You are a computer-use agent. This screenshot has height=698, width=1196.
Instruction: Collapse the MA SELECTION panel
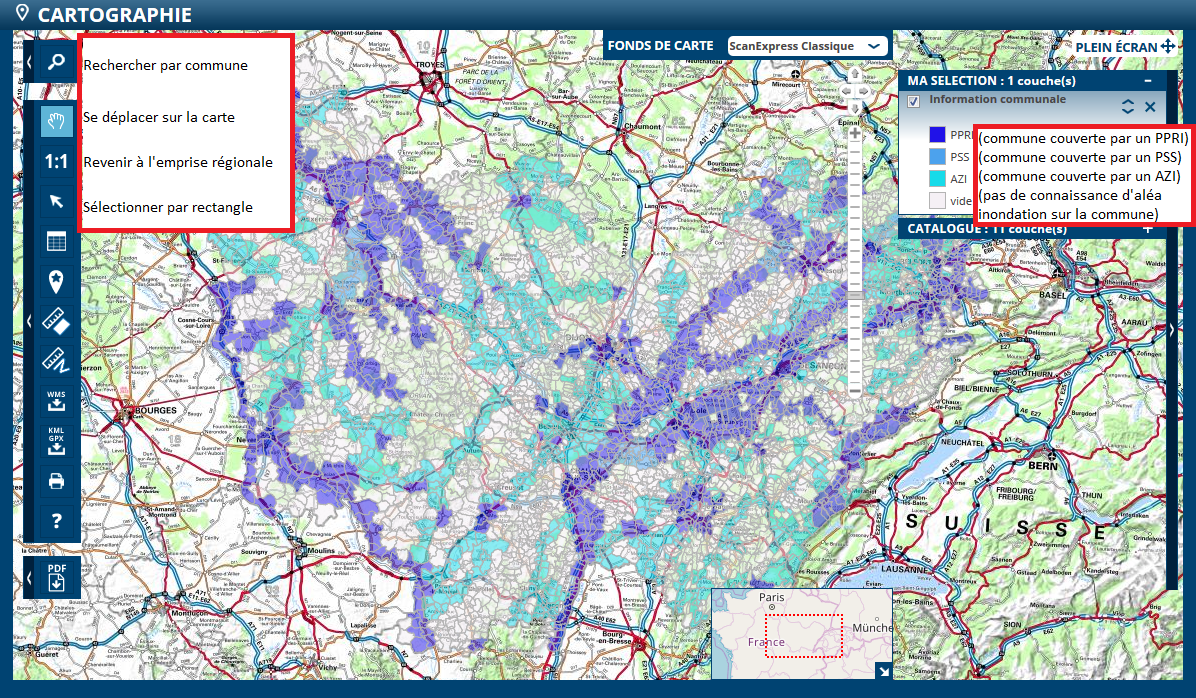tap(1148, 81)
